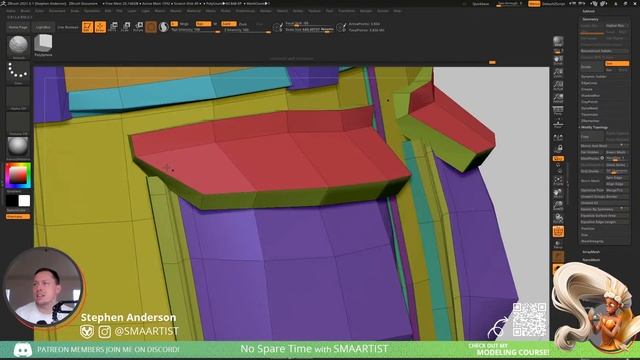Click the Divide button

pos(592,67)
